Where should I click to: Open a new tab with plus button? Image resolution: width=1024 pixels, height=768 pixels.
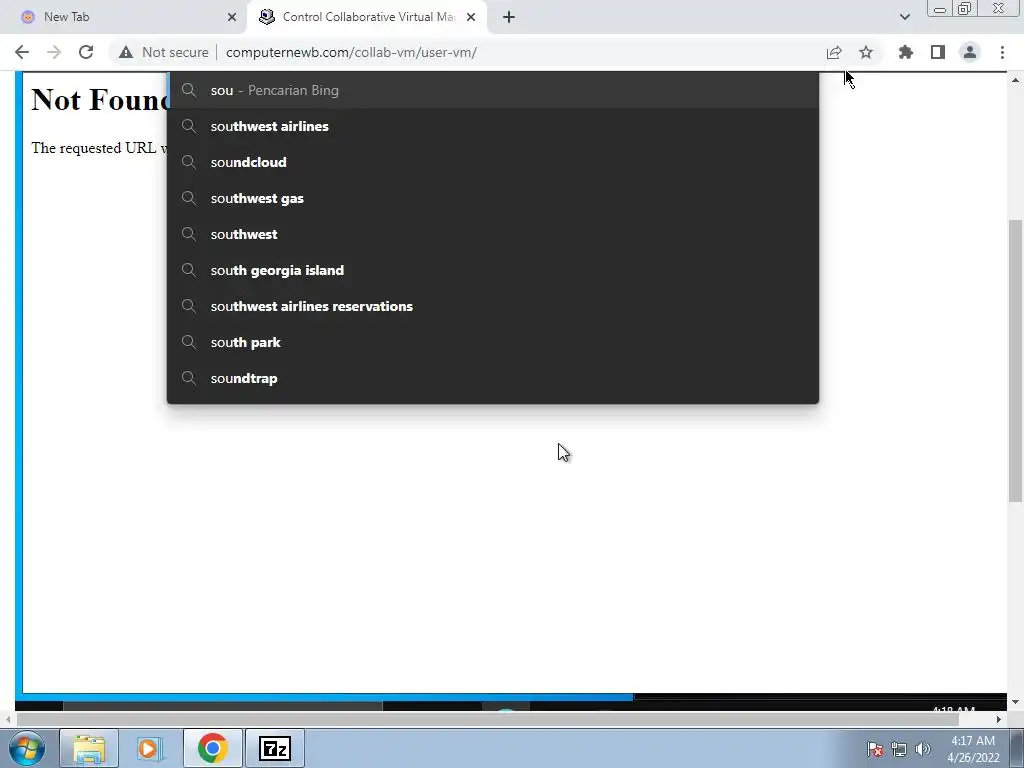click(509, 17)
